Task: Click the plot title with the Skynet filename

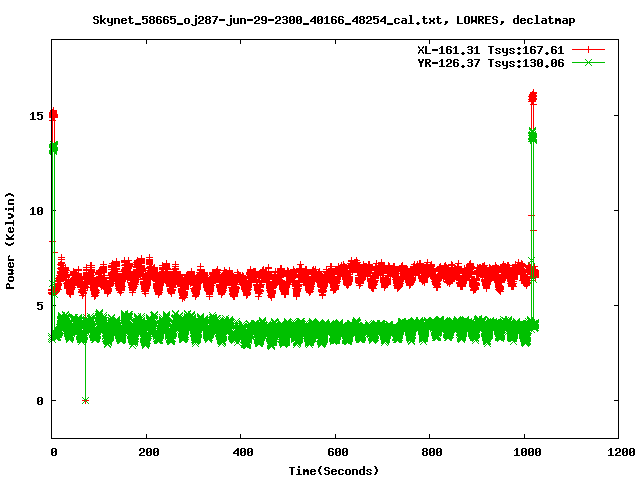Action: [x=333, y=20]
